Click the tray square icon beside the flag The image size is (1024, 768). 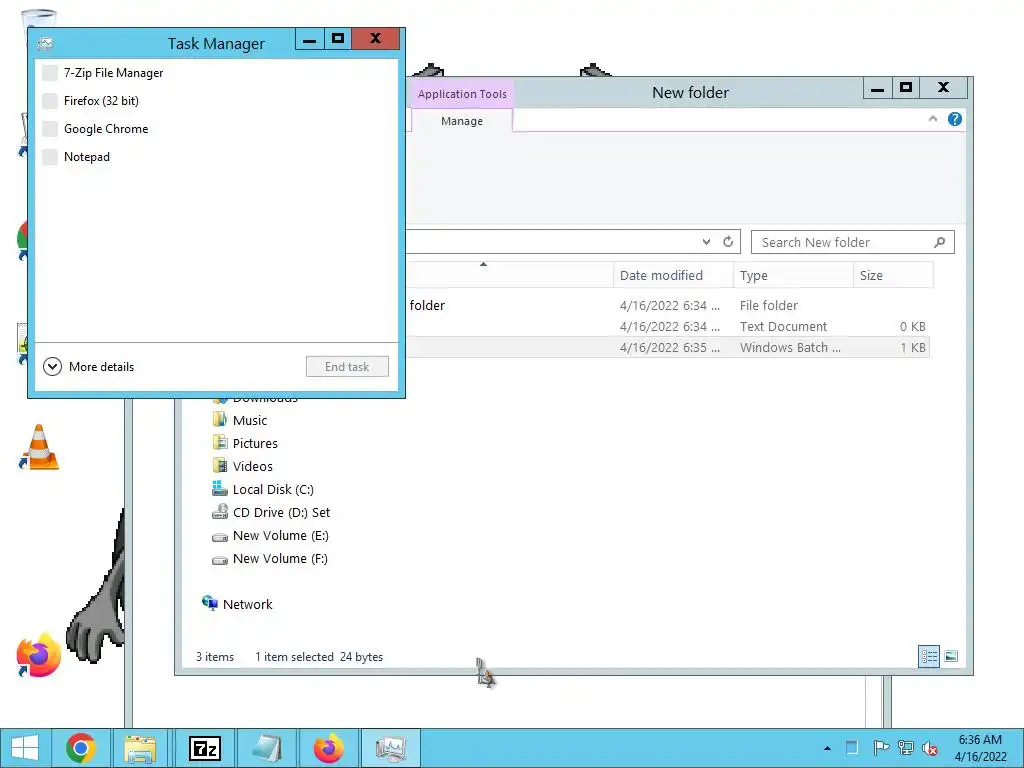point(852,748)
